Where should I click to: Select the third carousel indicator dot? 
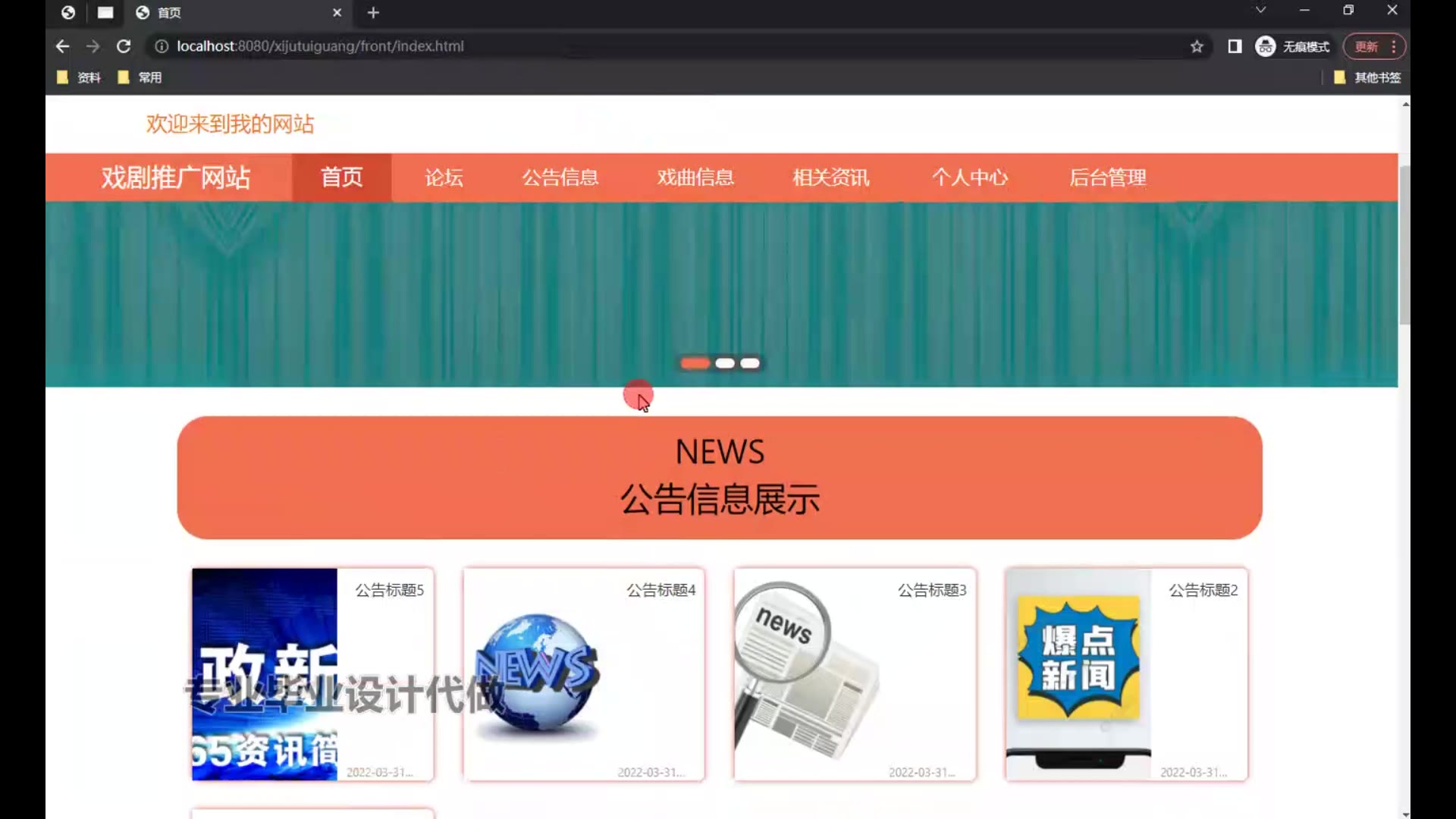[750, 363]
